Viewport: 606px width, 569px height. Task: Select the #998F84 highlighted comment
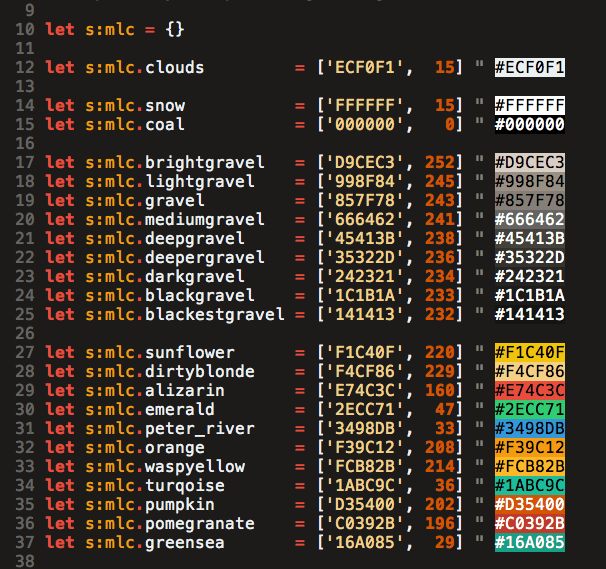point(529,181)
